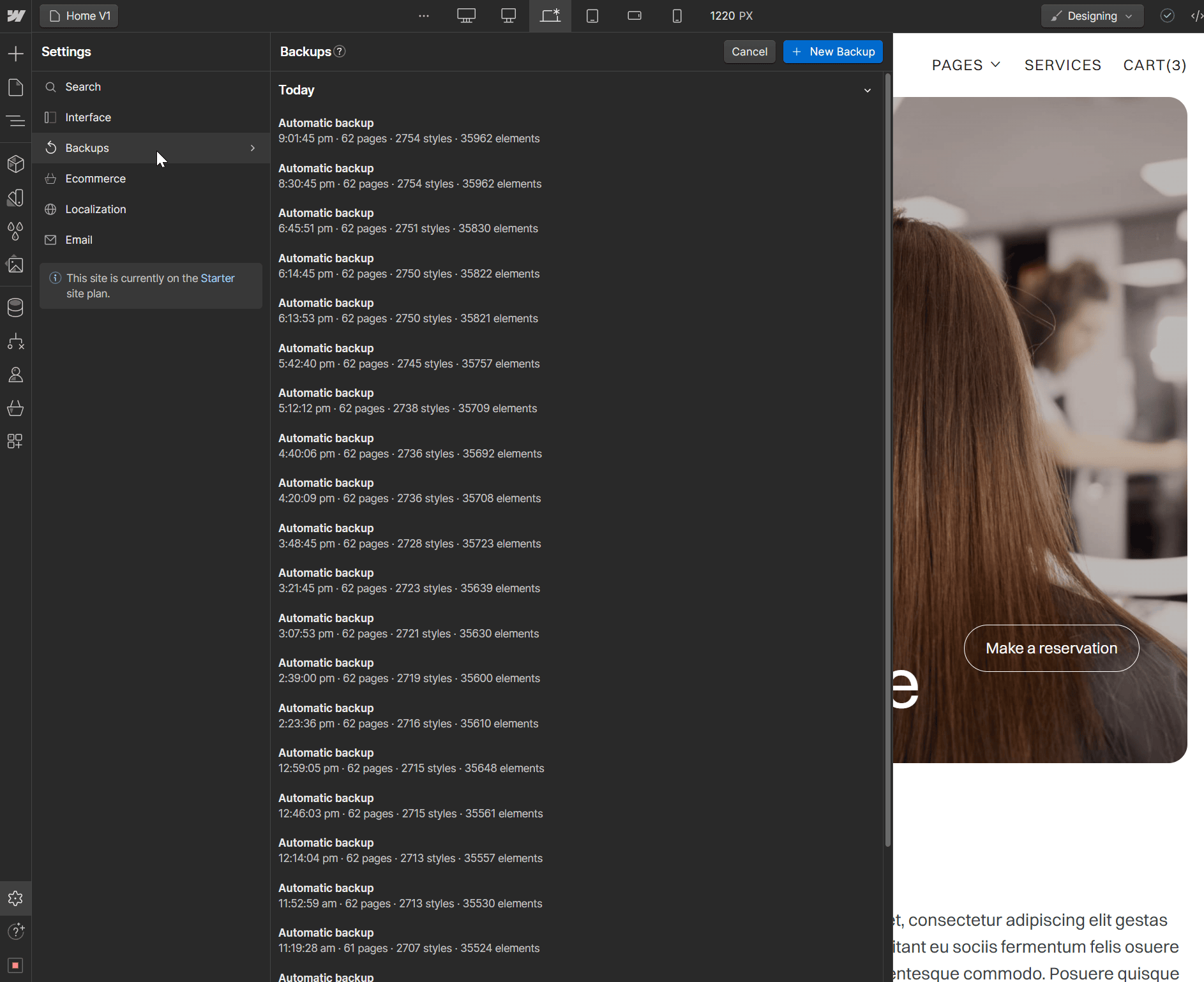Open Ecommerce settings
The width and height of the screenshot is (1204, 982).
point(151,179)
